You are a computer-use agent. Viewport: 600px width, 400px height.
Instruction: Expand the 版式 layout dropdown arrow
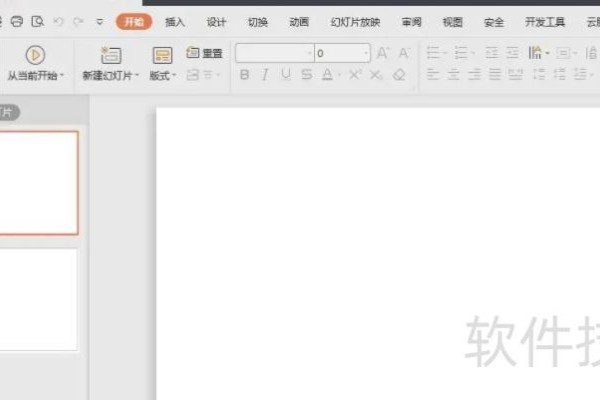(x=174, y=76)
